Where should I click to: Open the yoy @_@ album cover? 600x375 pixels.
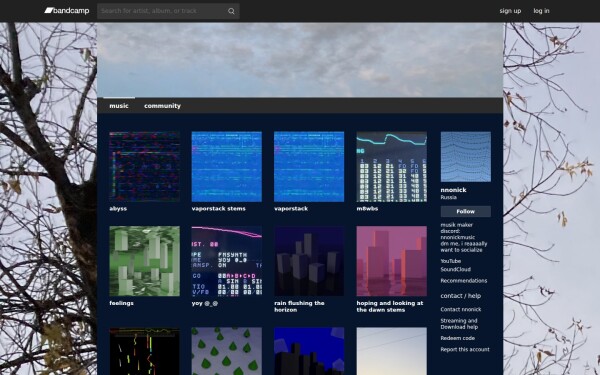pos(227,261)
